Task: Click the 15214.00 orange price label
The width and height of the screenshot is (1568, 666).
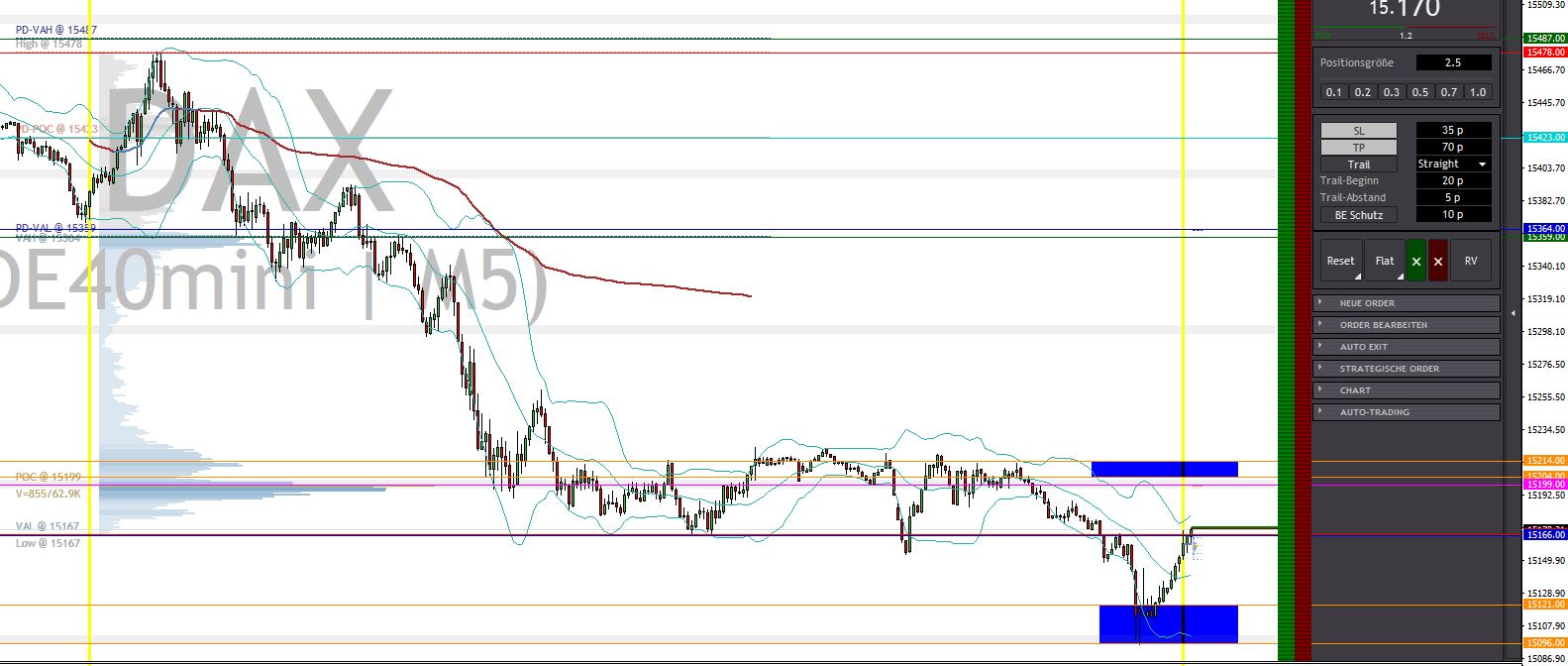Action: tap(1545, 461)
